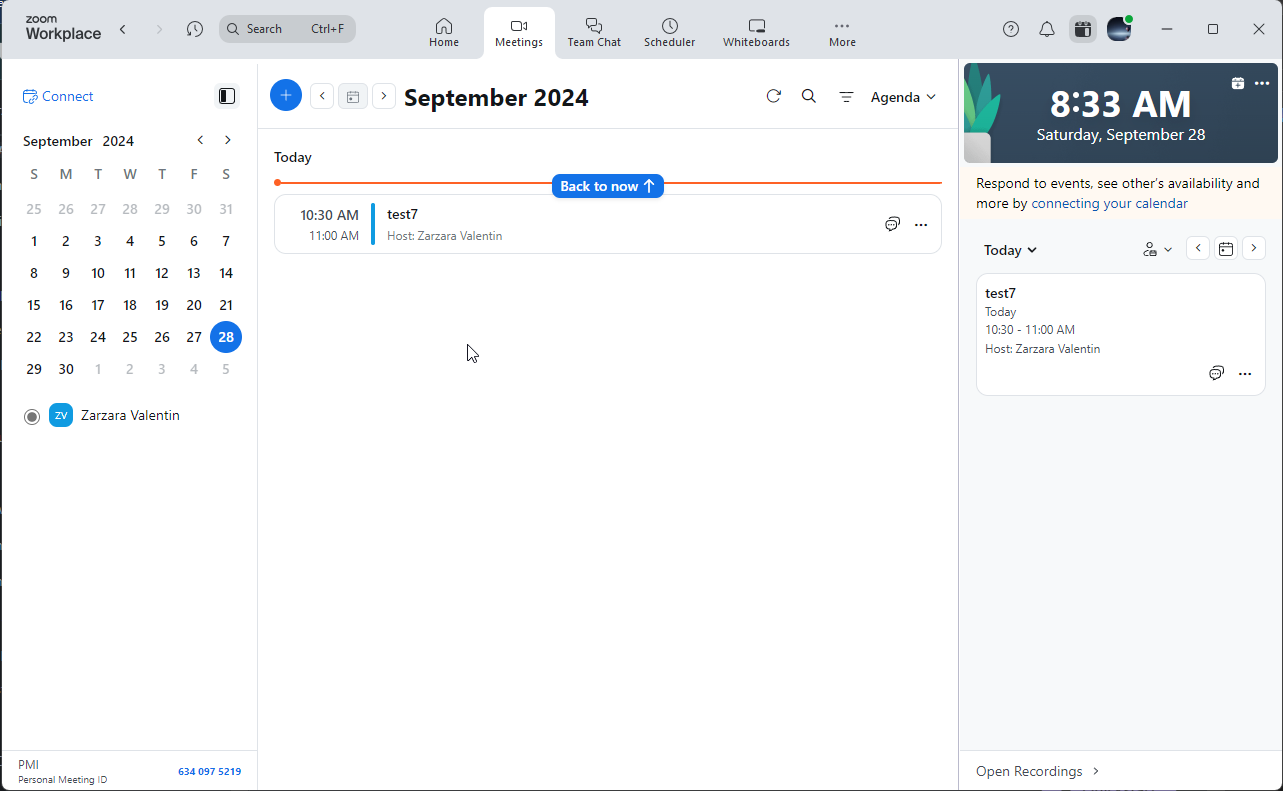Open the help question mark icon
The width and height of the screenshot is (1283, 791).
[1011, 29]
